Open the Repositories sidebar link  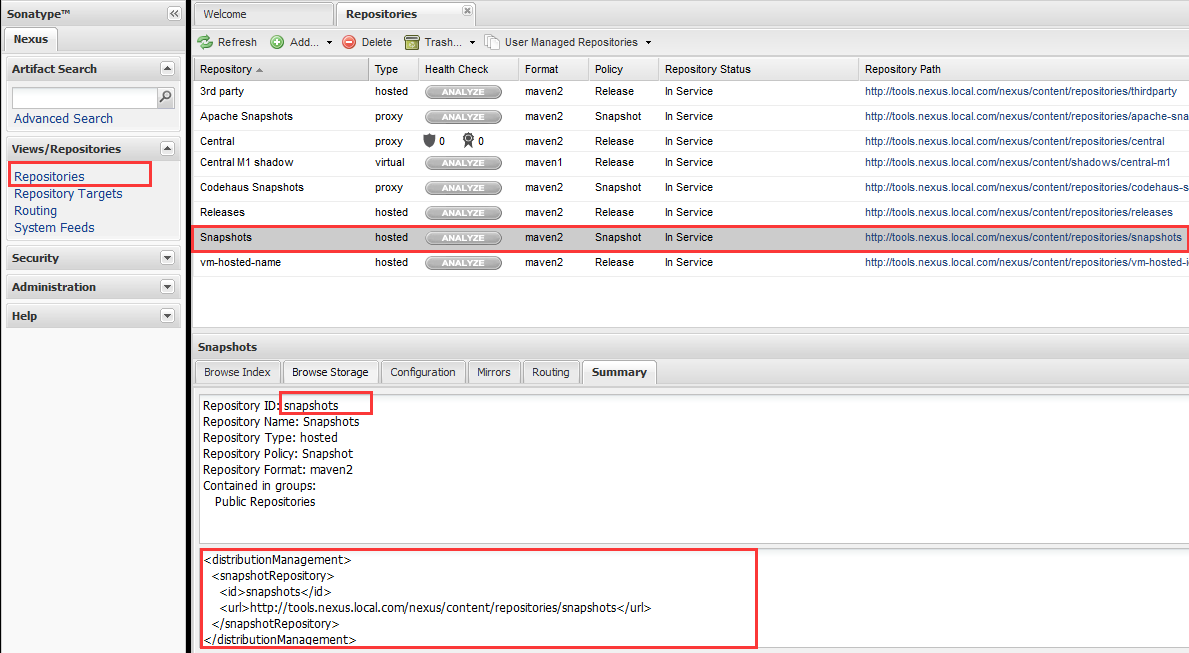[49, 177]
